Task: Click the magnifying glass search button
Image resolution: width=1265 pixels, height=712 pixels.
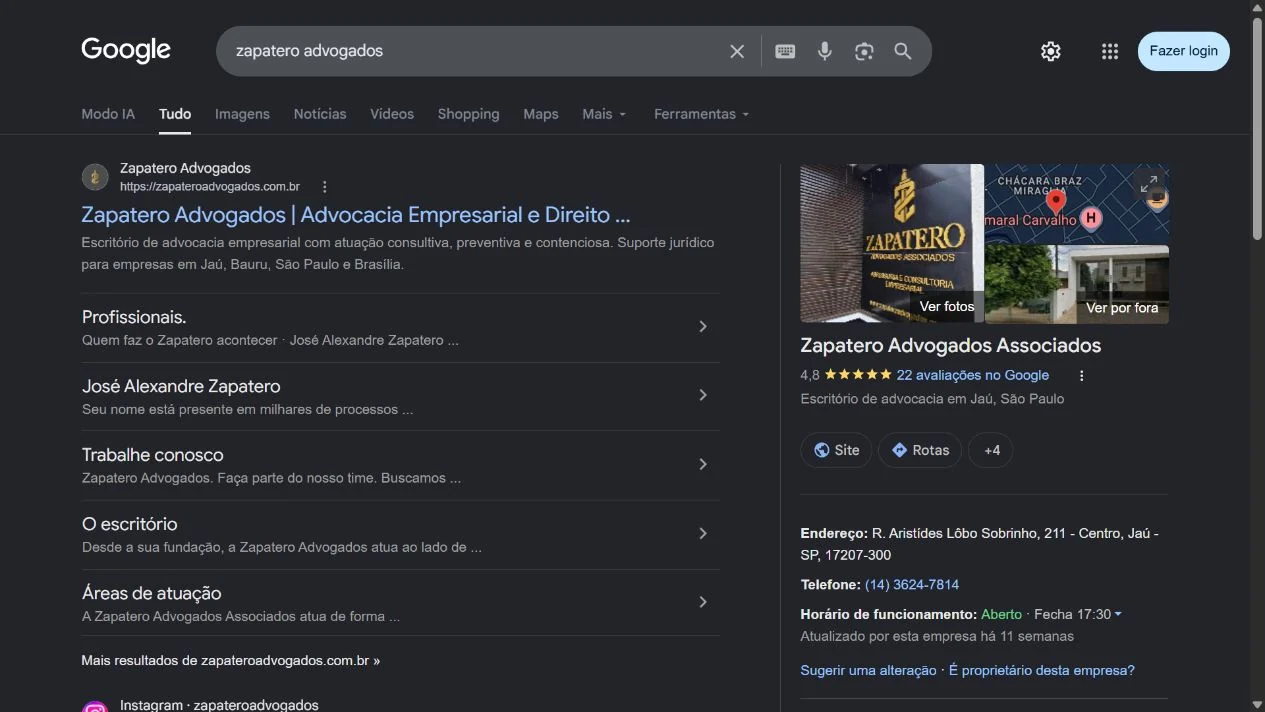Action: coord(903,51)
